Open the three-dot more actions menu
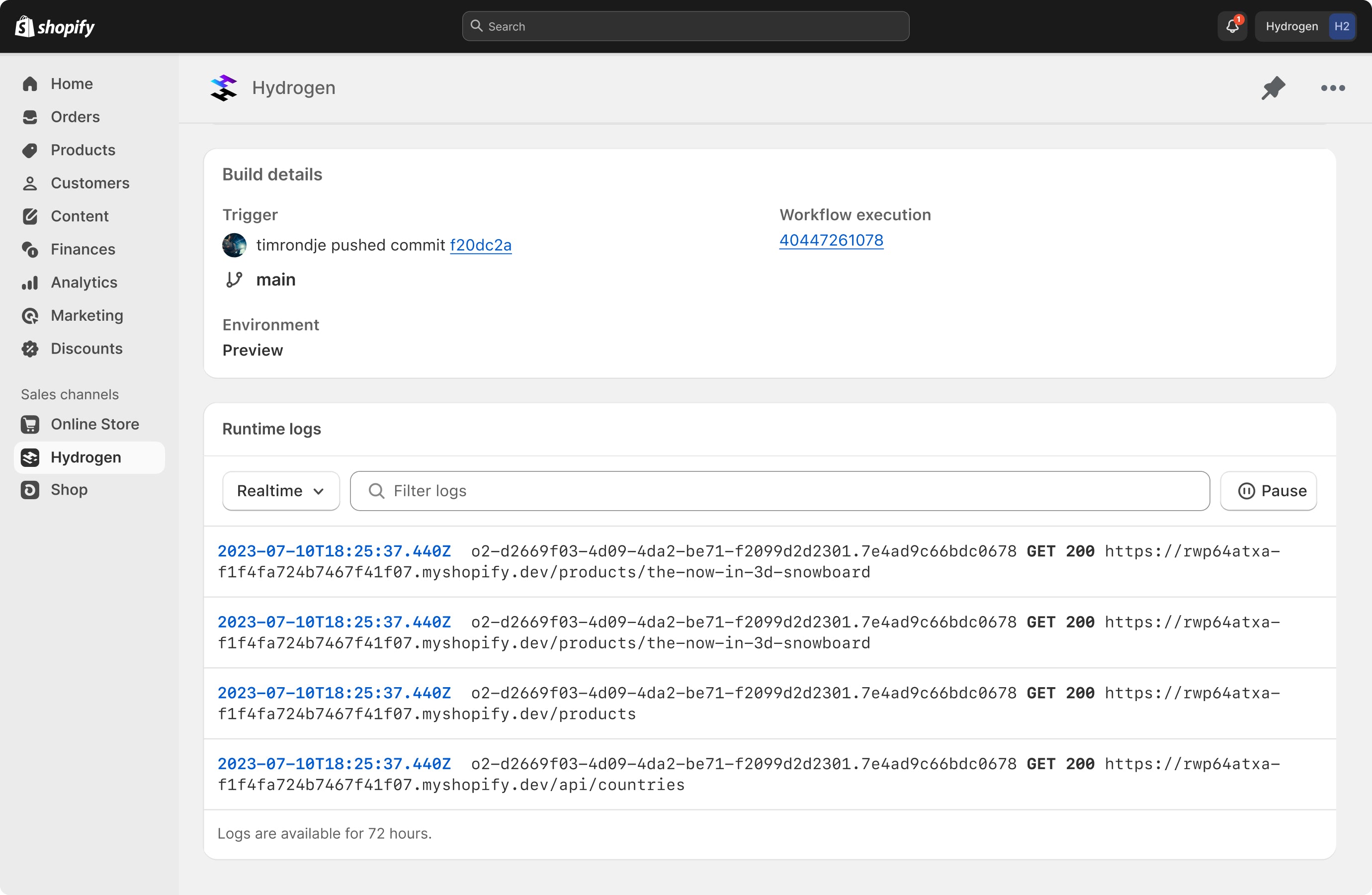 pyautogui.click(x=1333, y=88)
